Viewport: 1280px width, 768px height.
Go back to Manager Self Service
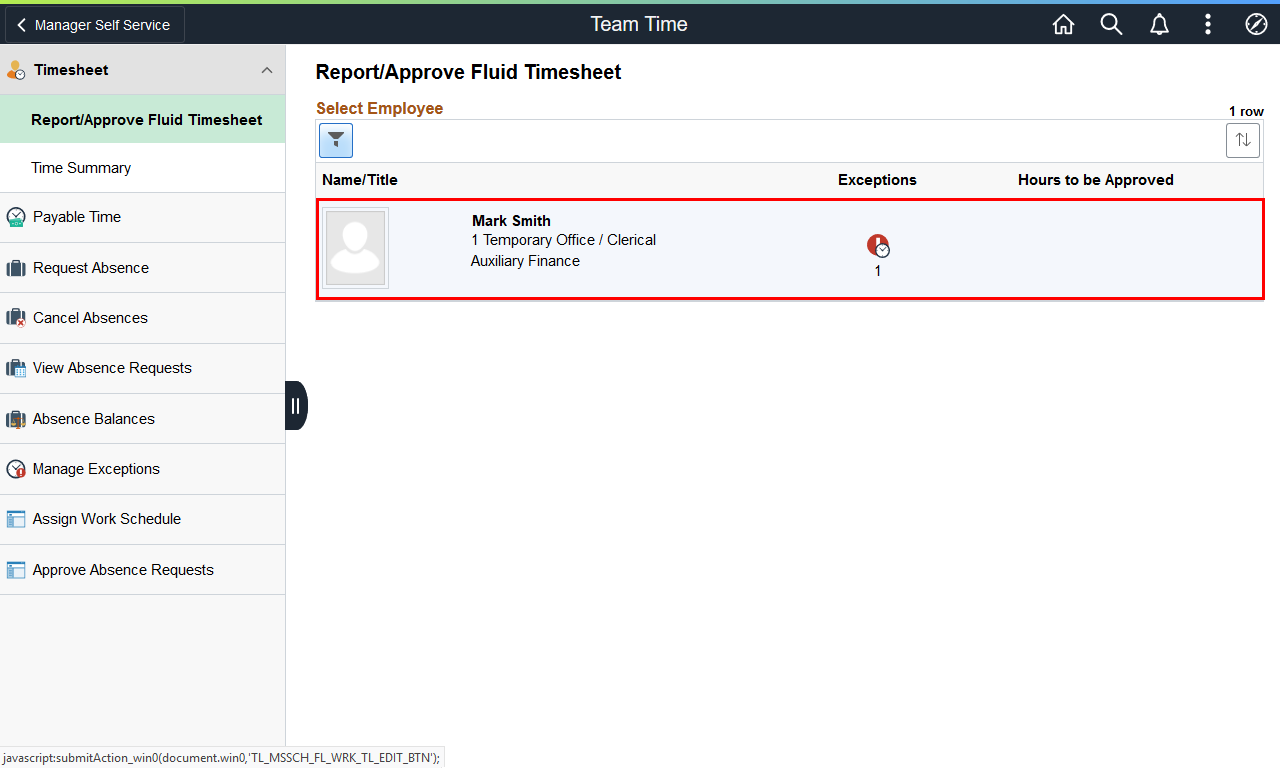click(x=94, y=25)
